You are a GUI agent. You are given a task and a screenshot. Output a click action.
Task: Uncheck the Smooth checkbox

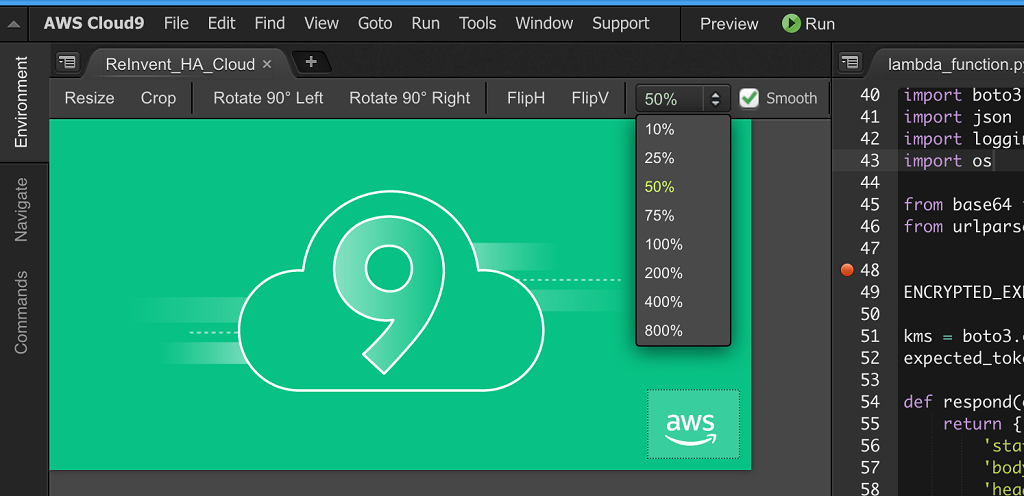pos(749,98)
